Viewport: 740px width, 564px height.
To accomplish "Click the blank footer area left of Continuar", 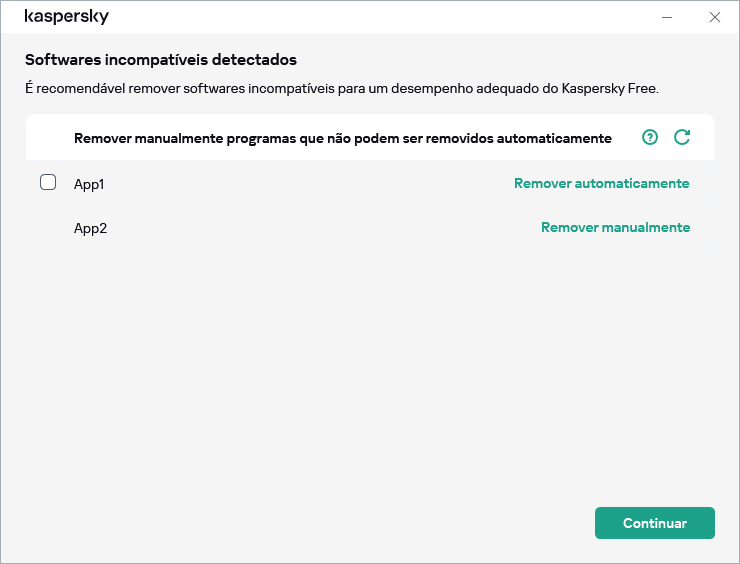I will (x=300, y=523).
